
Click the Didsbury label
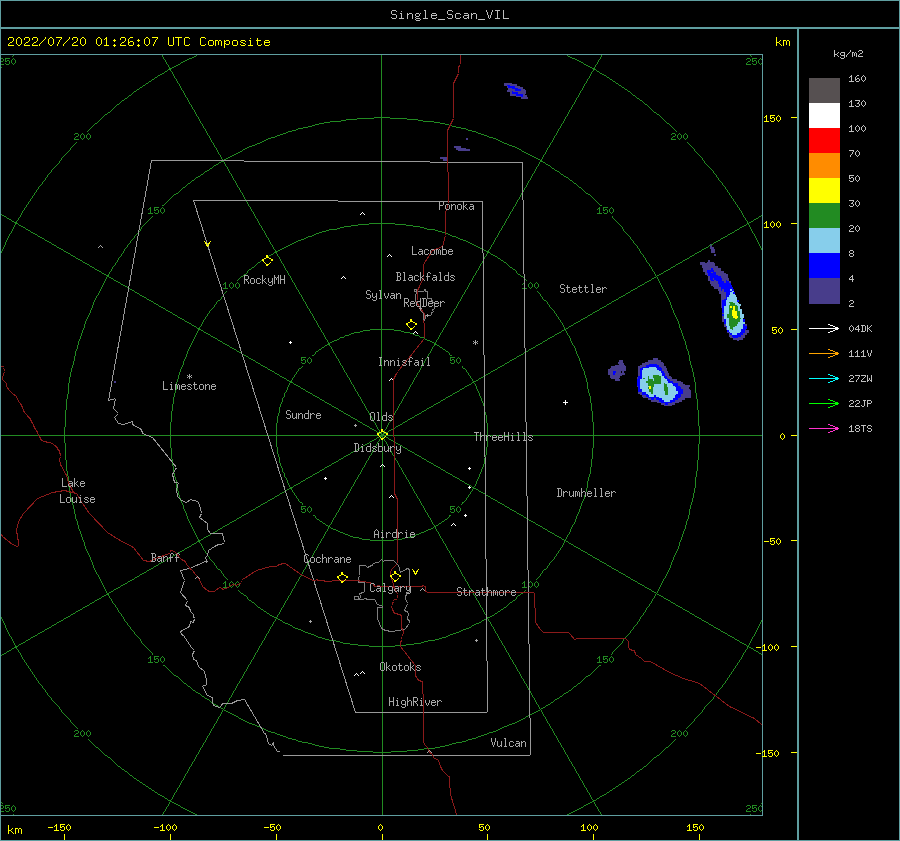[377, 448]
